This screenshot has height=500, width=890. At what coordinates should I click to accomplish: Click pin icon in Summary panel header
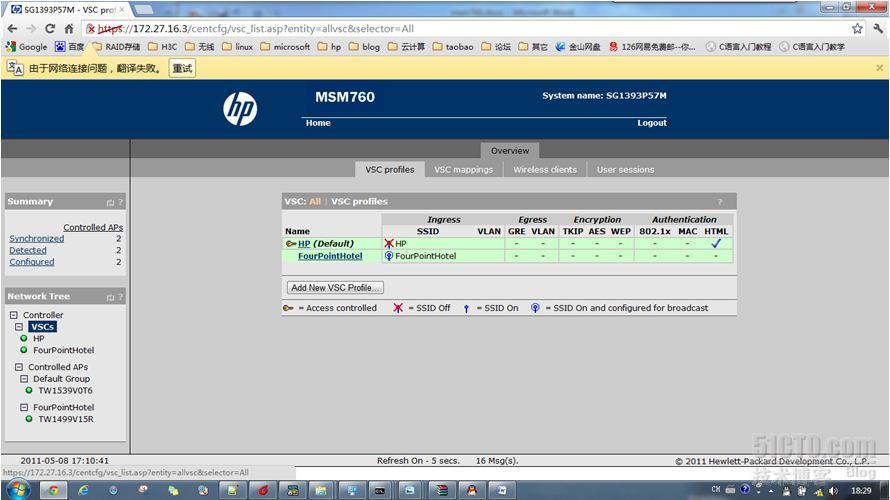(110, 203)
